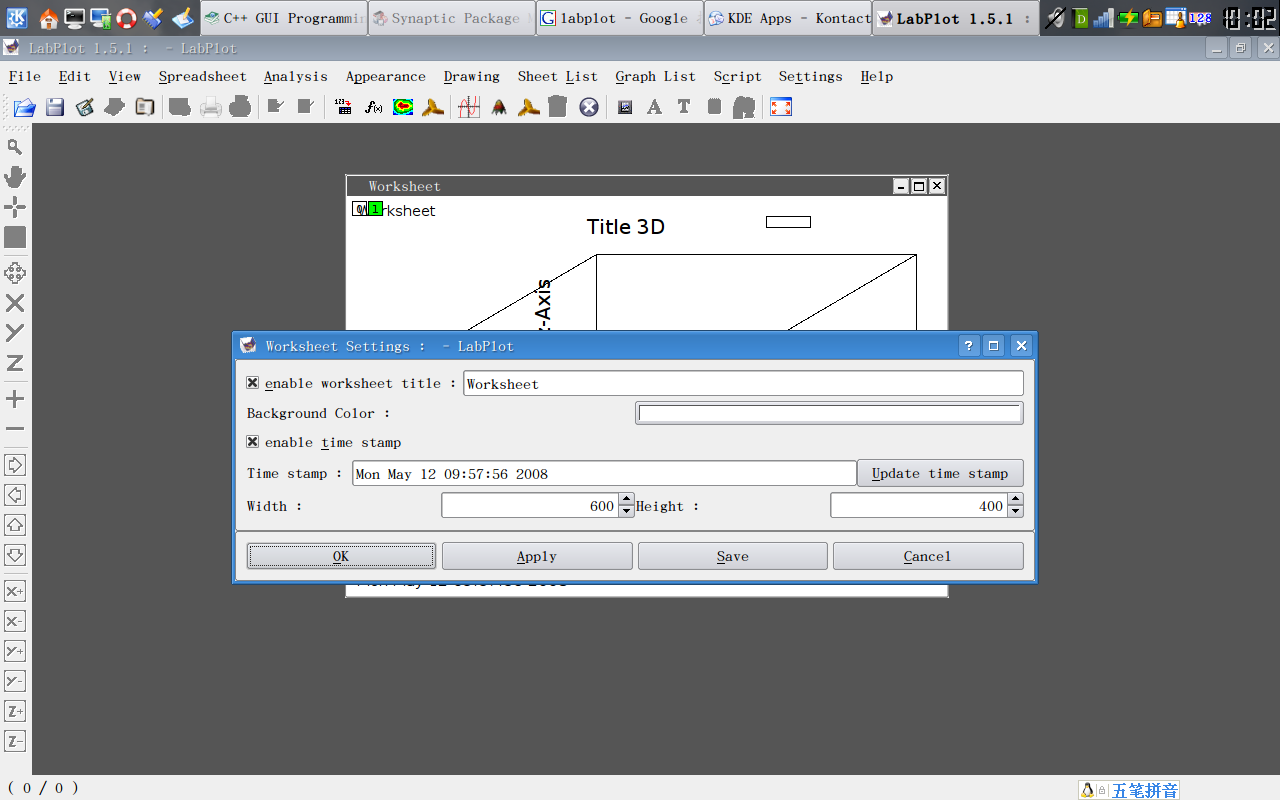Image resolution: width=1280 pixels, height=800 pixels.
Task: Switch to KDE Apps - Kontact taskbar window
Action: coord(787,18)
